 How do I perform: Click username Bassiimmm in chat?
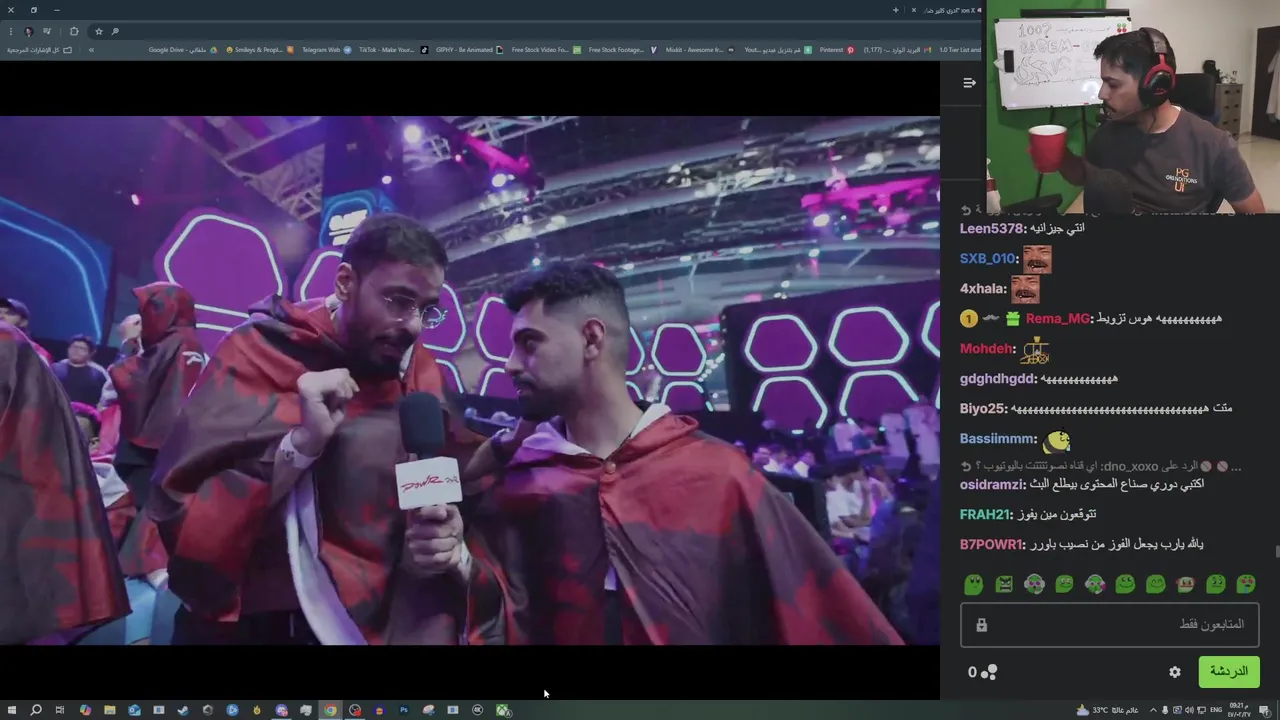point(998,439)
